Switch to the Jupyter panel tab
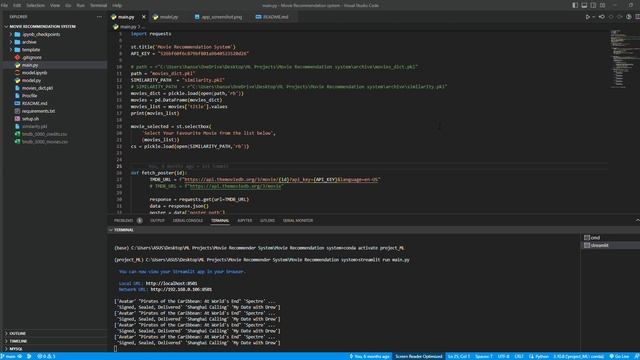This screenshot has height=360, width=640. 244,220
